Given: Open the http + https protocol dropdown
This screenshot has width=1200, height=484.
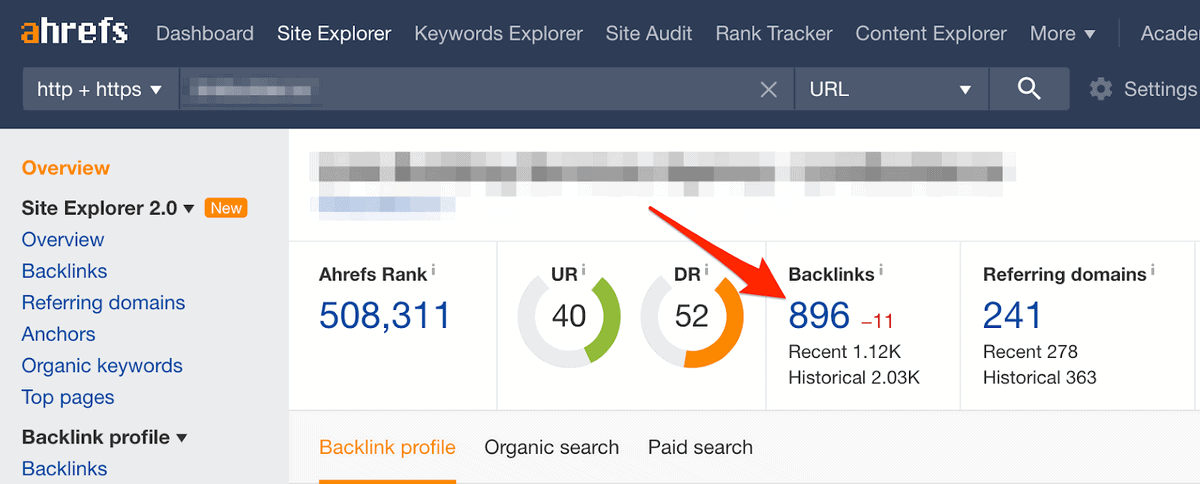Looking at the screenshot, I should [x=100, y=89].
